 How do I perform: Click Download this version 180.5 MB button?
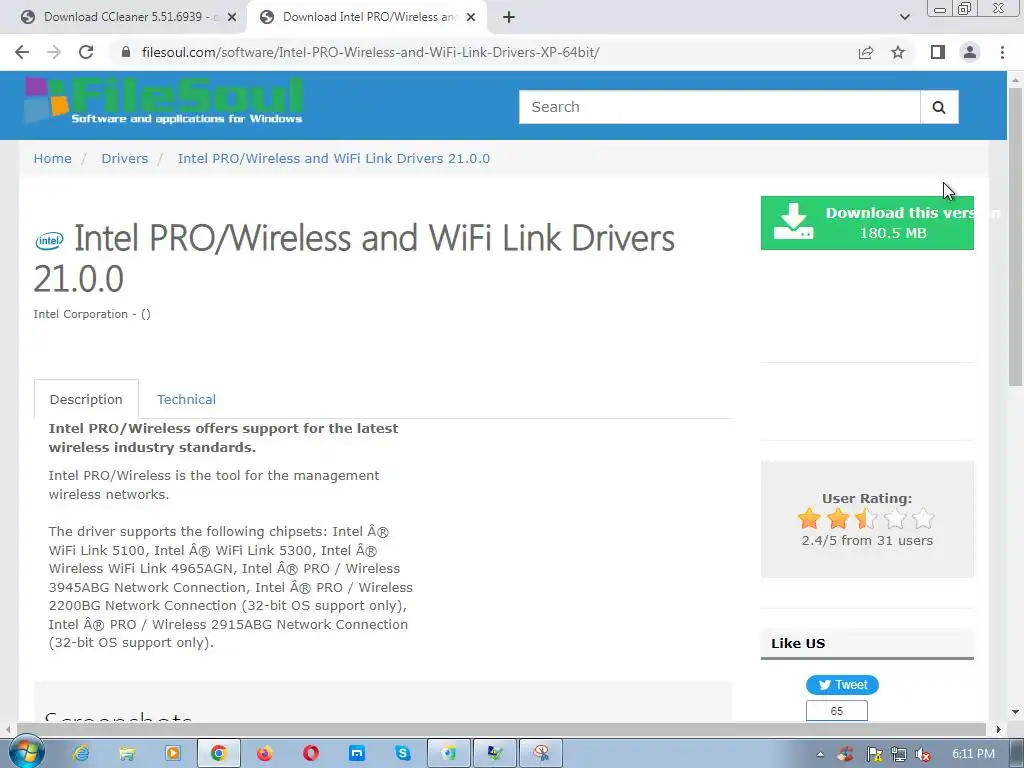pos(867,223)
